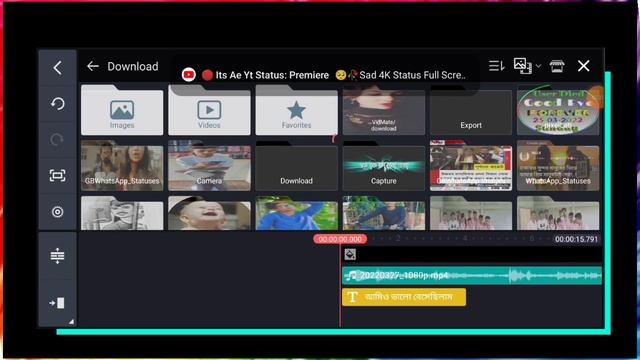Open the Download folder tile
This screenshot has width=640, height=360.
click(x=297, y=166)
